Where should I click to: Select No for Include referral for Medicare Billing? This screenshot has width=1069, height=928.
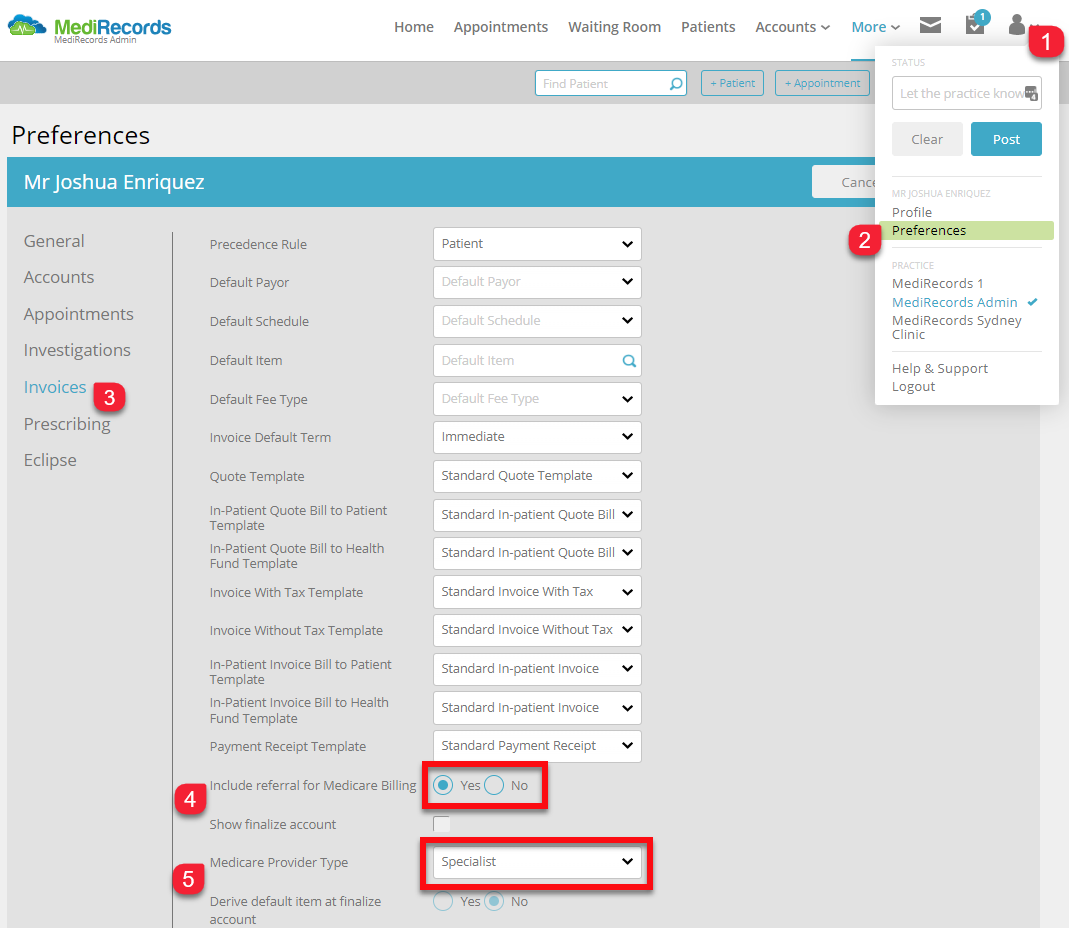(494, 785)
